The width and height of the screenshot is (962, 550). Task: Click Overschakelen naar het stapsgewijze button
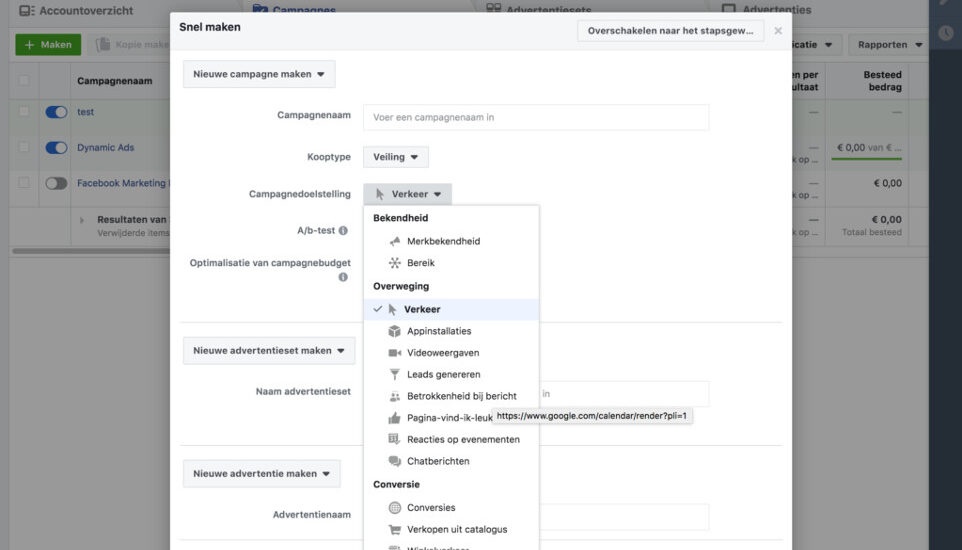point(671,31)
